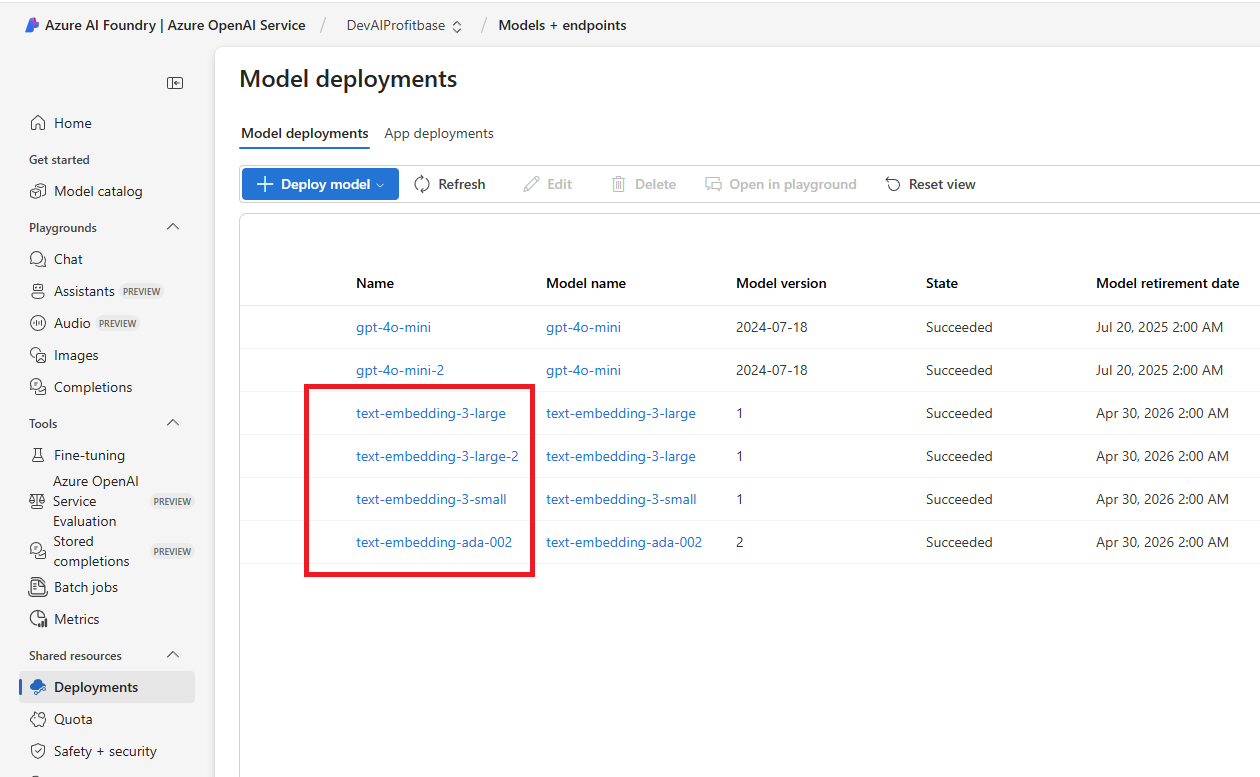Collapse the Playgrounds section
The image size is (1260, 777).
coord(172,227)
